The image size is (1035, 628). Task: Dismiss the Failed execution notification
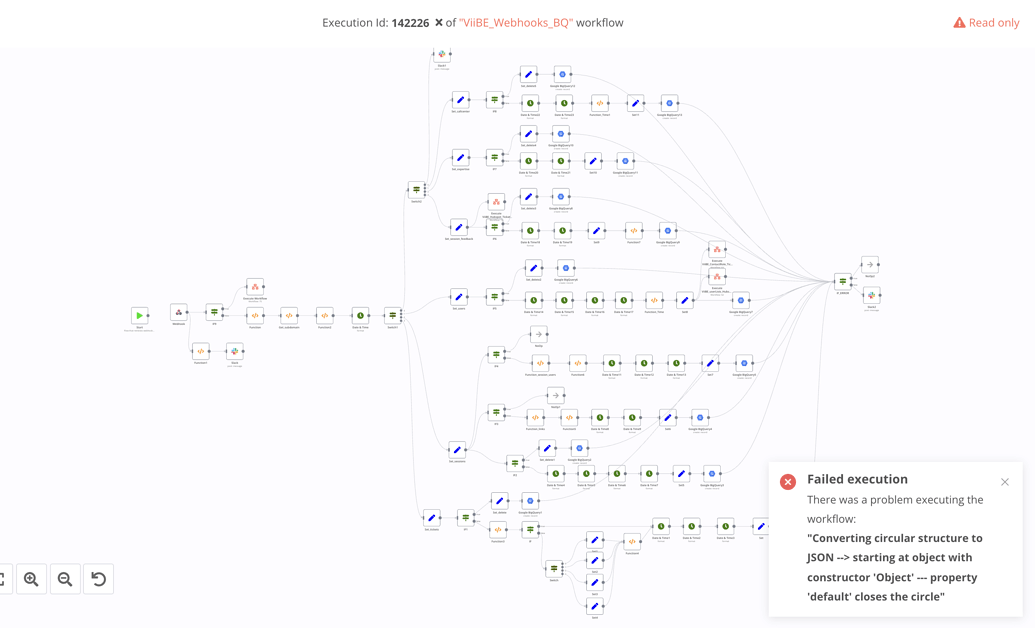pyautogui.click(x=1004, y=481)
